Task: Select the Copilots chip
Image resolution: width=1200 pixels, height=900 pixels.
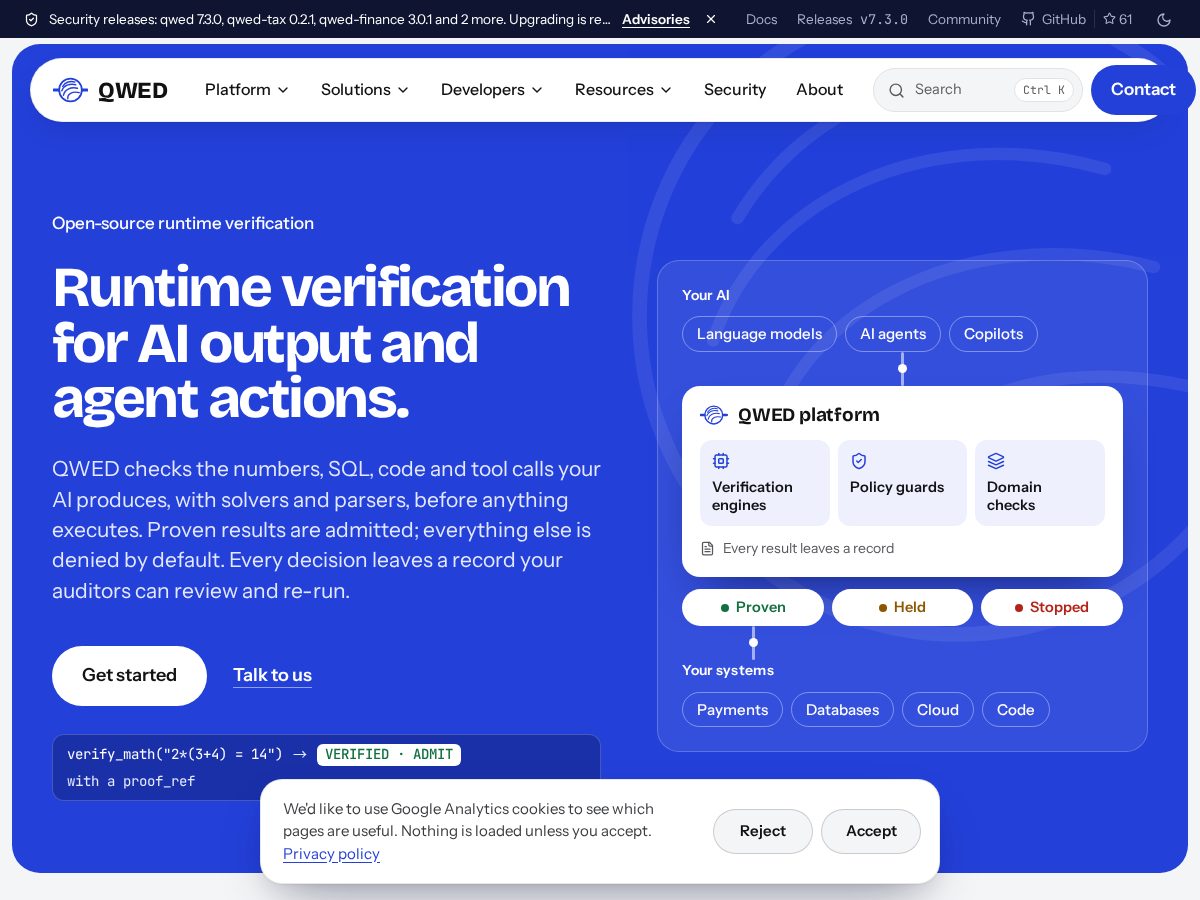Action: click(x=993, y=334)
